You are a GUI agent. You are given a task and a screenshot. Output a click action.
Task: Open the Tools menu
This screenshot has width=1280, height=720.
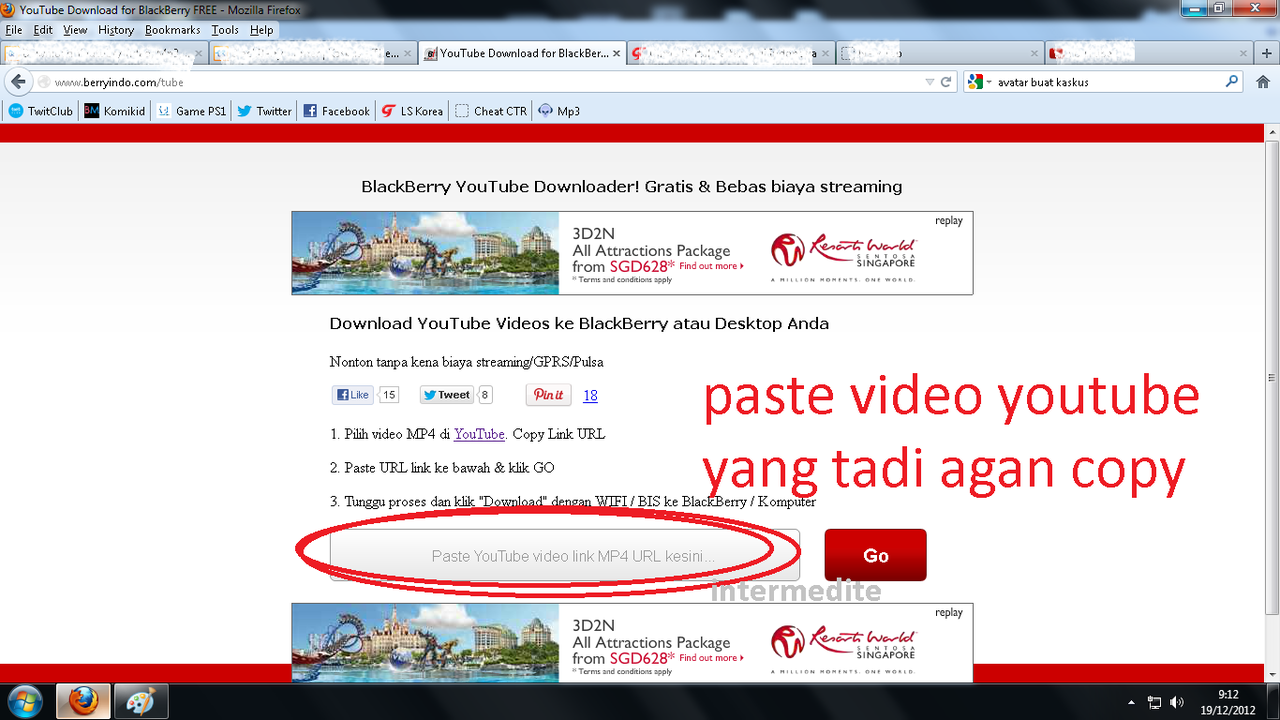[x=225, y=30]
